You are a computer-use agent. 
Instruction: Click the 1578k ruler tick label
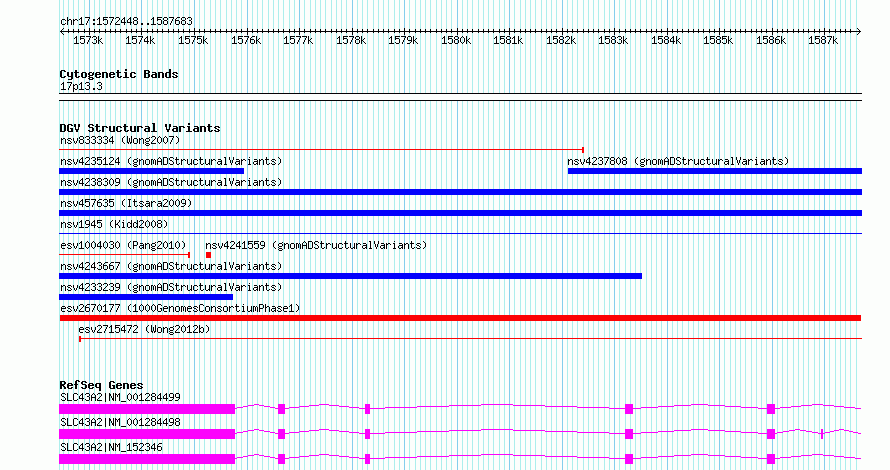pos(351,40)
